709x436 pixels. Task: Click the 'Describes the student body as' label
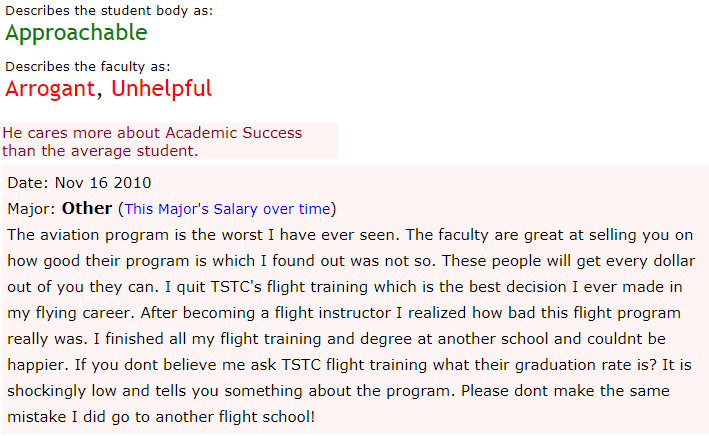tap(109, 10)
